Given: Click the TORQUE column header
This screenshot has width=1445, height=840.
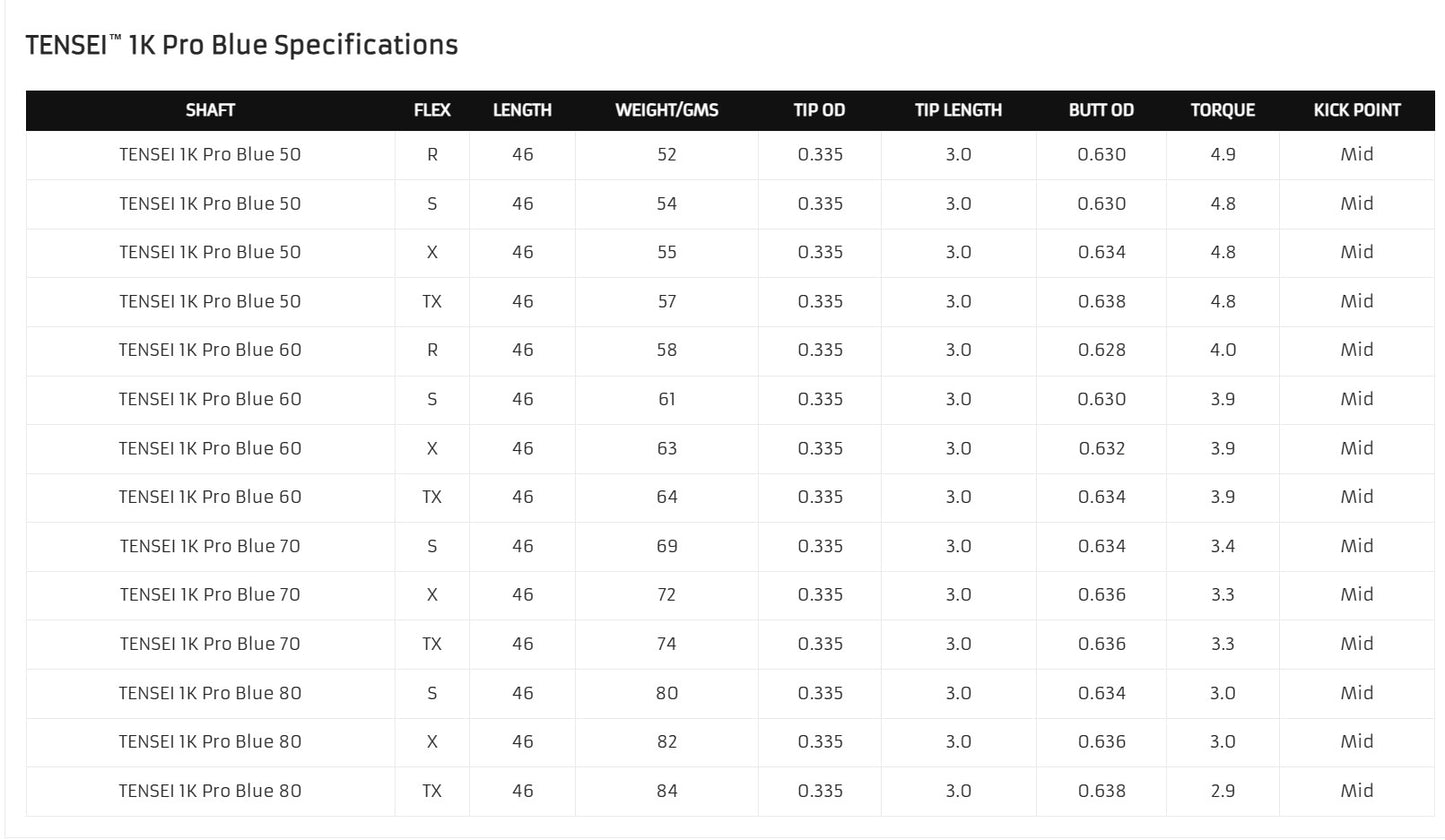Looking at the screenshot, I should coord(1222,110).
